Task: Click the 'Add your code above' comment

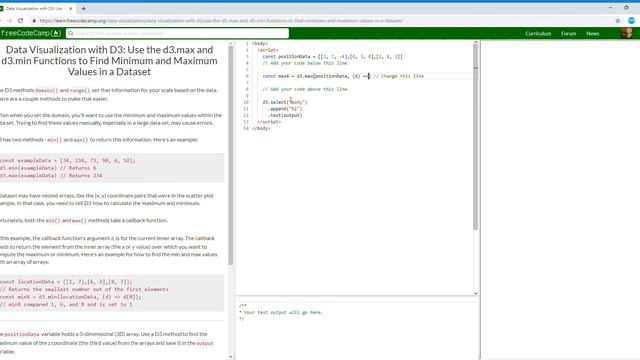Action: click(304, 89)
